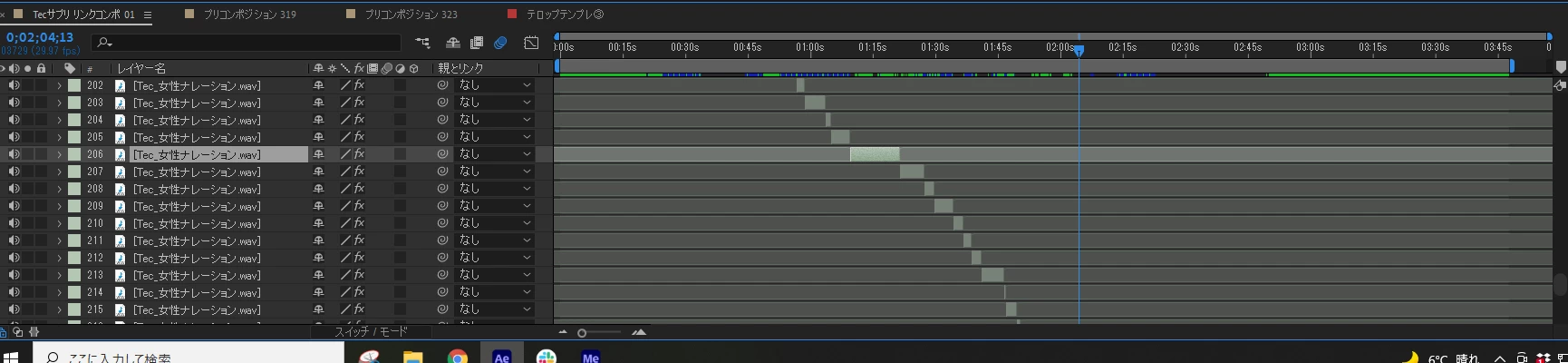This screenshot has width=1568, height=363.
Task: Click the timeline zoom slider knob
Action: 582,333
